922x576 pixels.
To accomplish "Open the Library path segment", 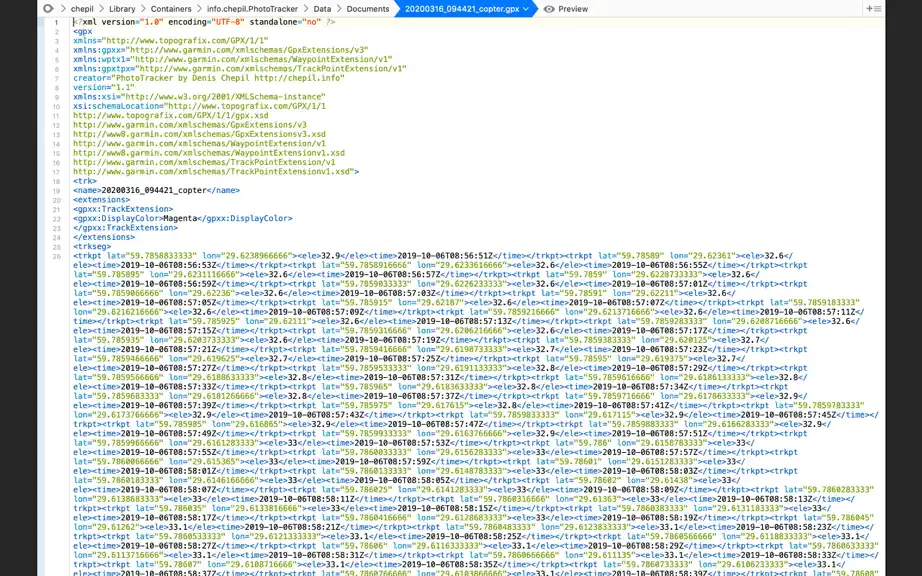I will 122,9.
